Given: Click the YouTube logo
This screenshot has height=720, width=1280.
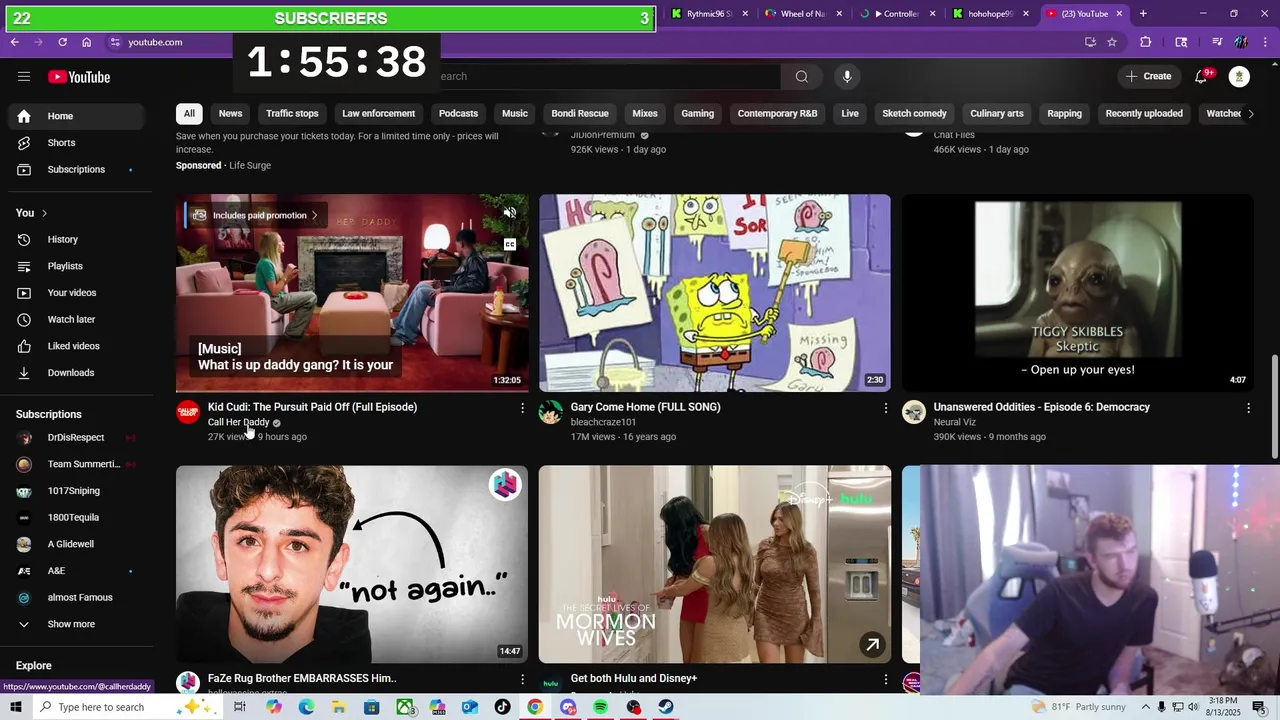Looking at the screenshot, I should [x=79, y=77].
